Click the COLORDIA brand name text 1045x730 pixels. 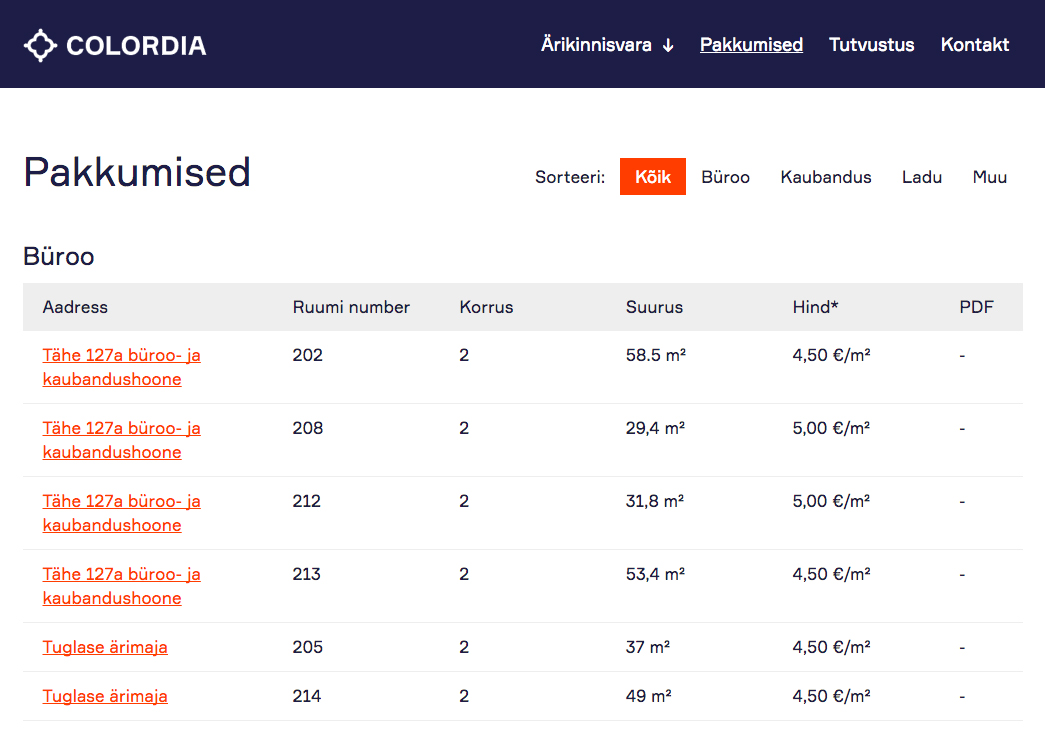tap(136, 45)
